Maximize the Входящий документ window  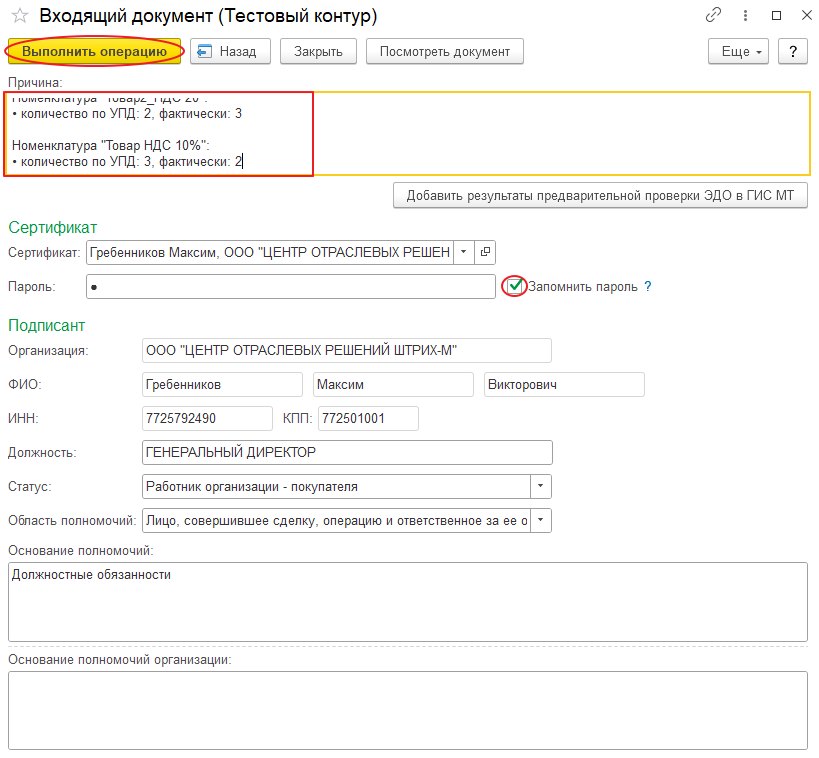777,16
